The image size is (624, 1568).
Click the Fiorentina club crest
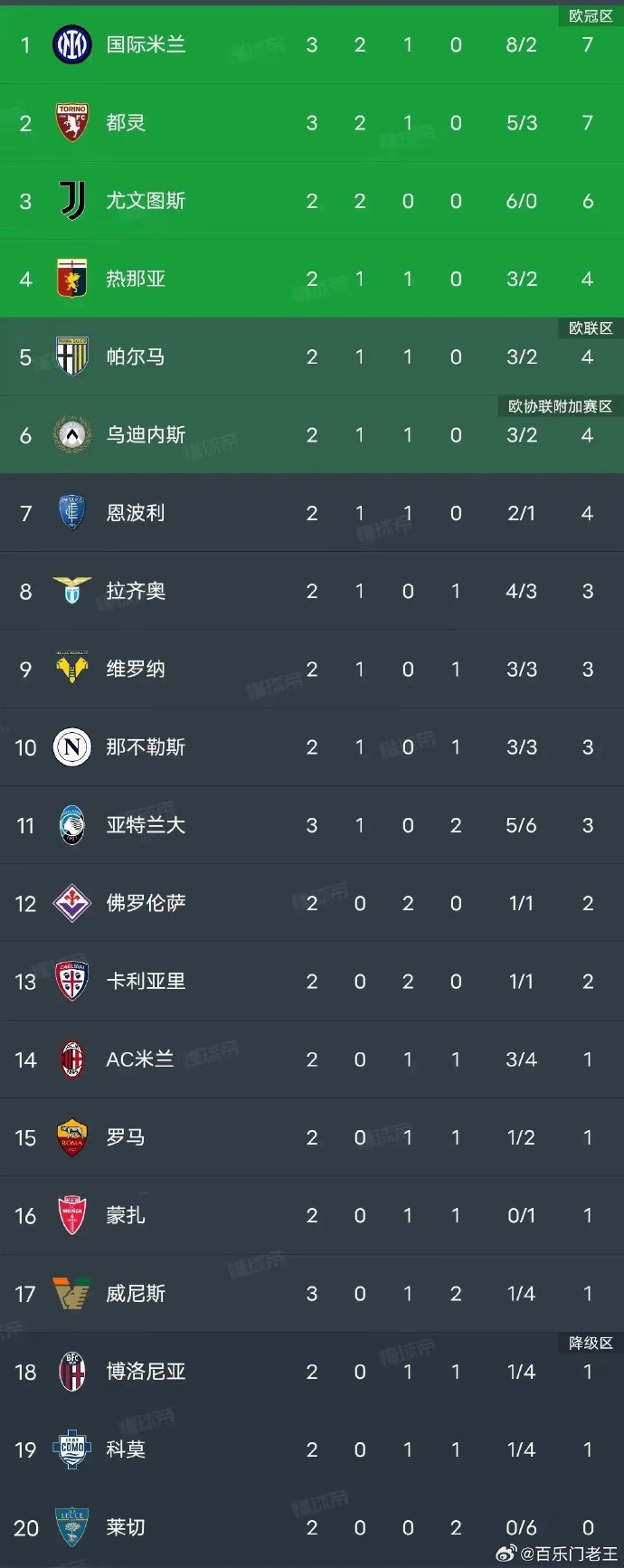coord(72,903)
